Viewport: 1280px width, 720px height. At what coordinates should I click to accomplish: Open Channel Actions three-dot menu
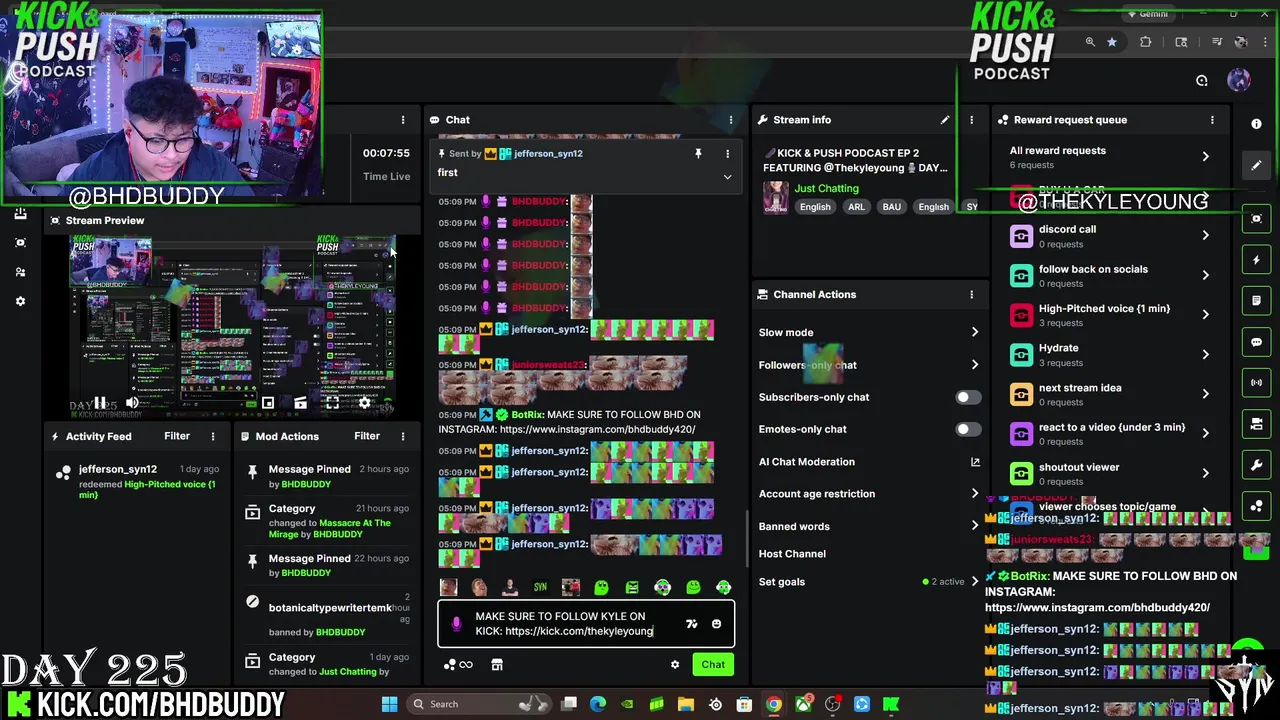point(971,295)
